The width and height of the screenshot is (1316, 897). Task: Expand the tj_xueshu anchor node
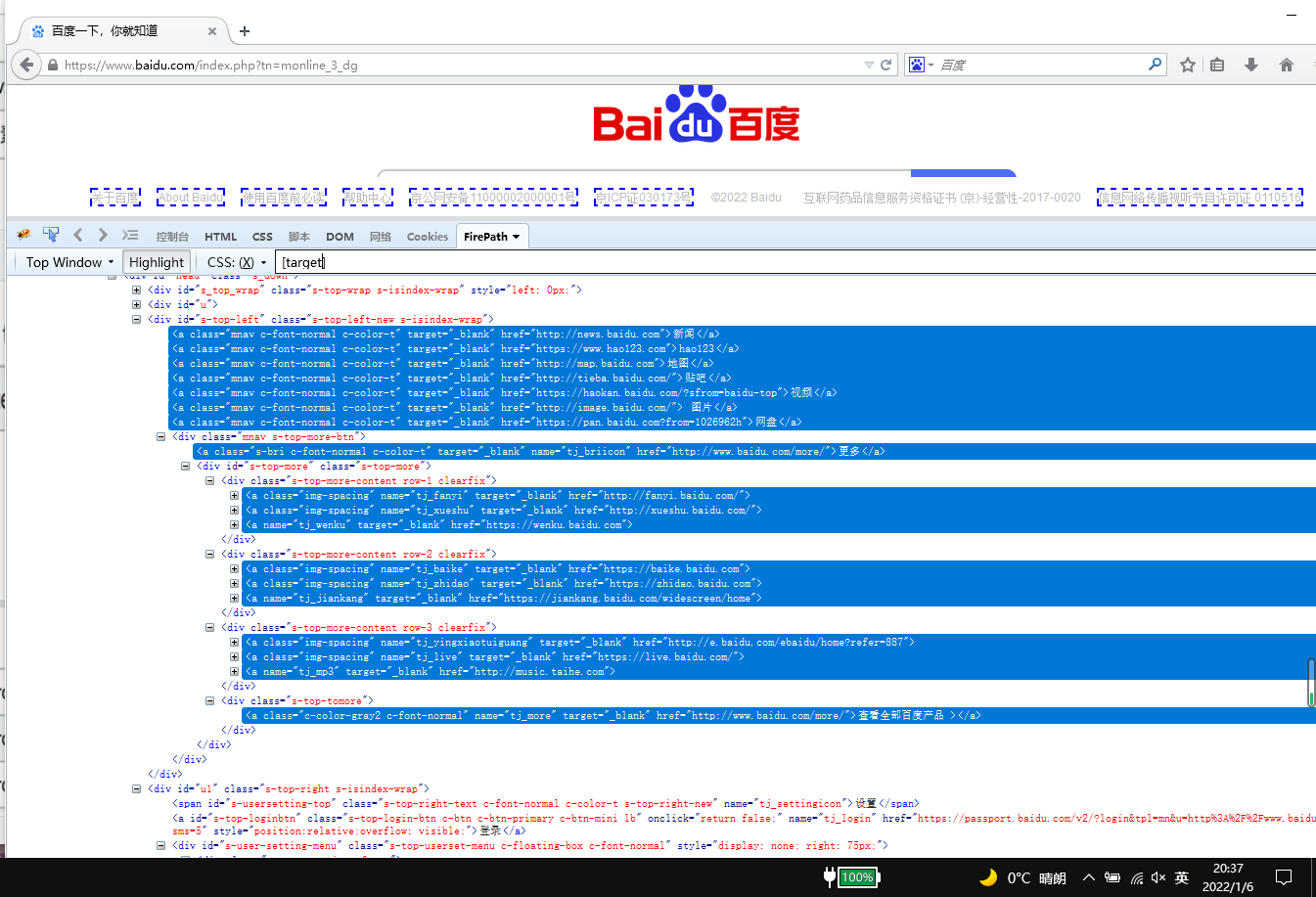[235, 510]
